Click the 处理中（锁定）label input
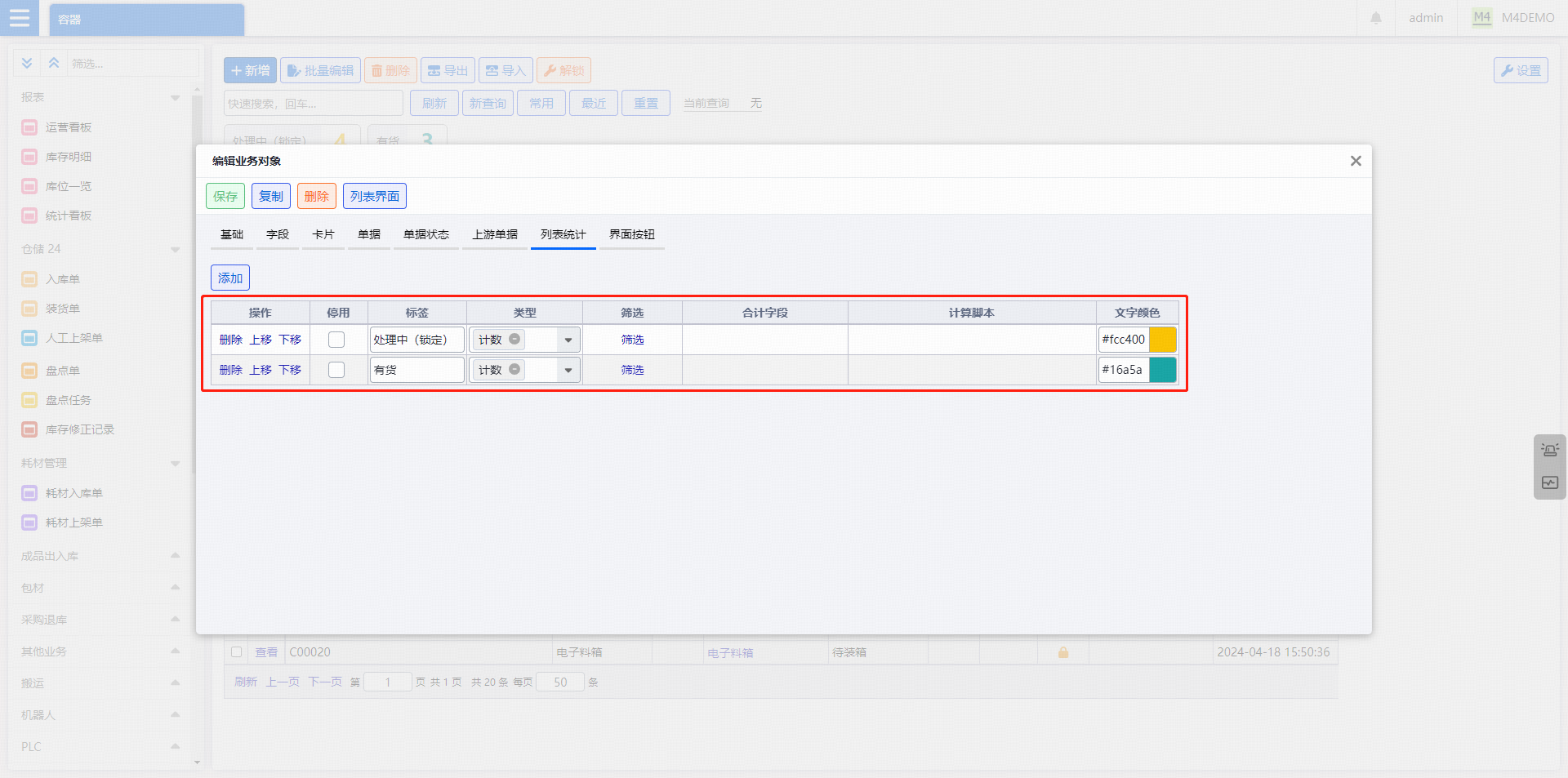This screenshot has height=778, width=1568. (417, 340)
